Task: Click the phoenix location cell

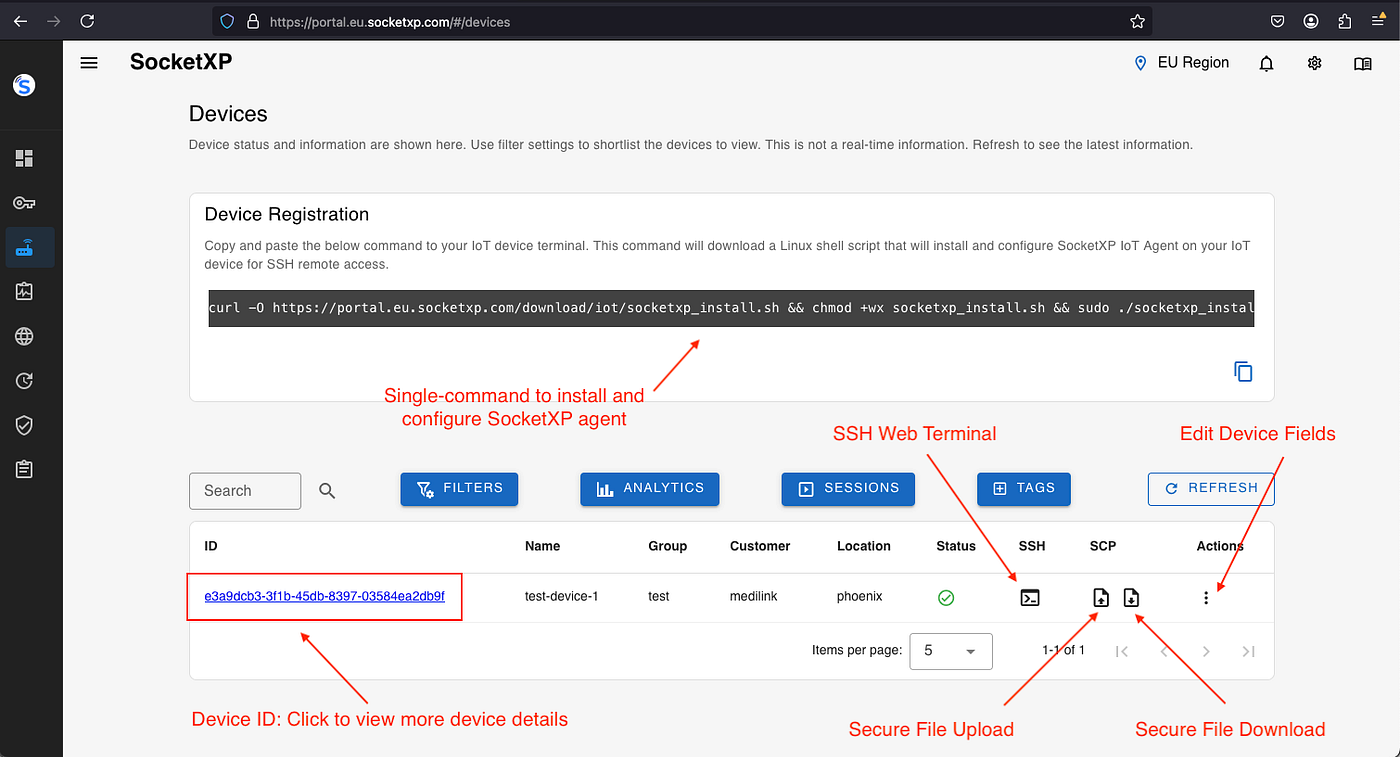Action: point(860,597)
